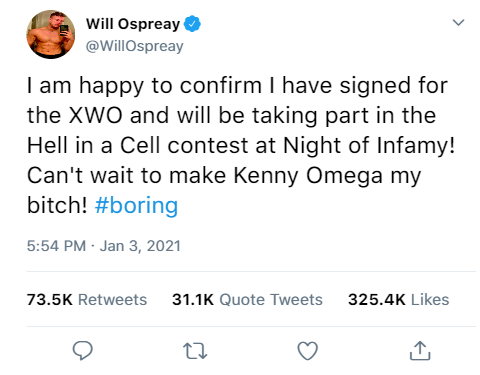Image resolution: width=480 pixels, height=375 pixels.
Task: Click the 5:54 PM timestamp
Action: 56,246
